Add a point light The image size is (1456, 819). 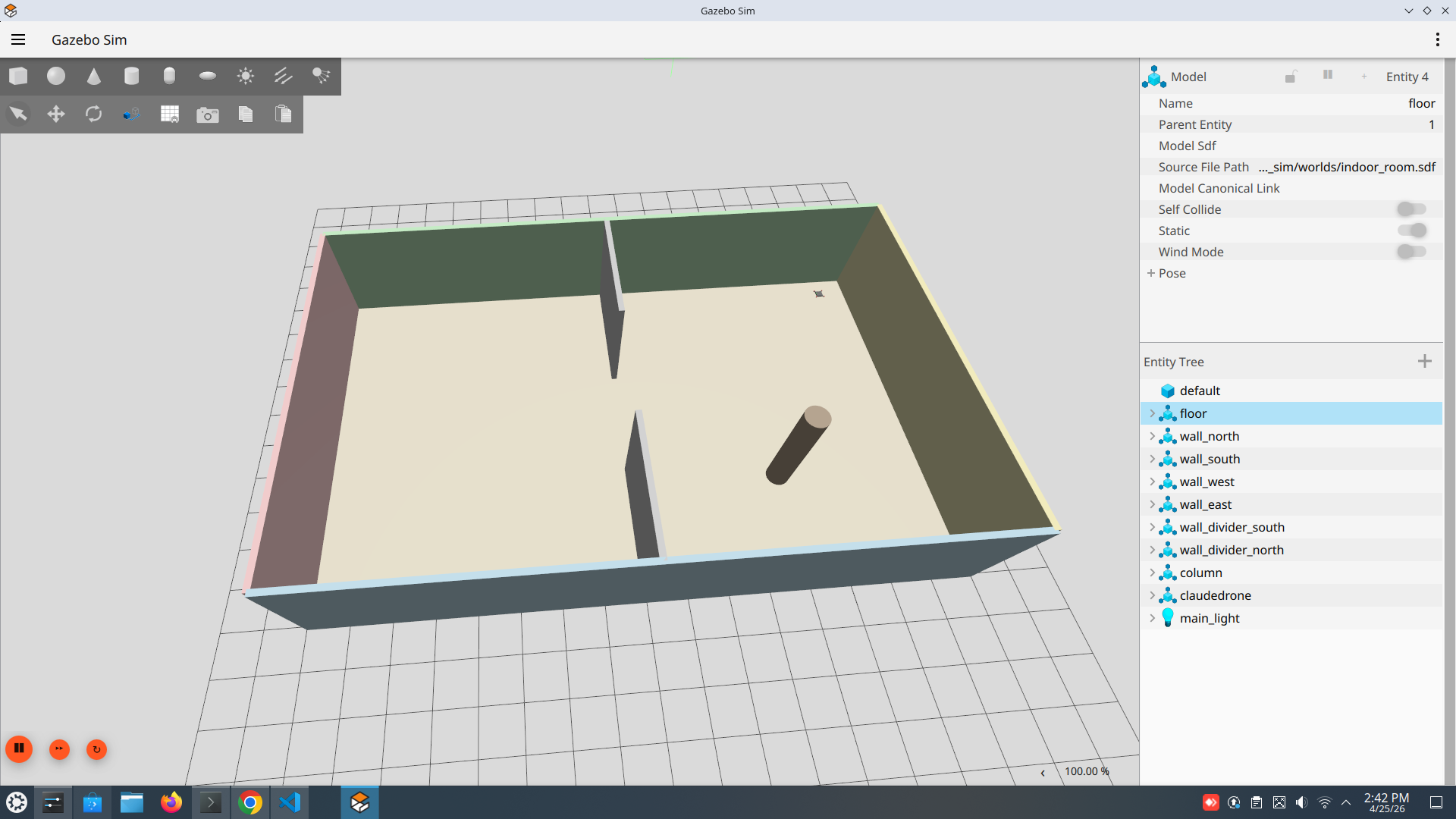[x=246, y=76]
